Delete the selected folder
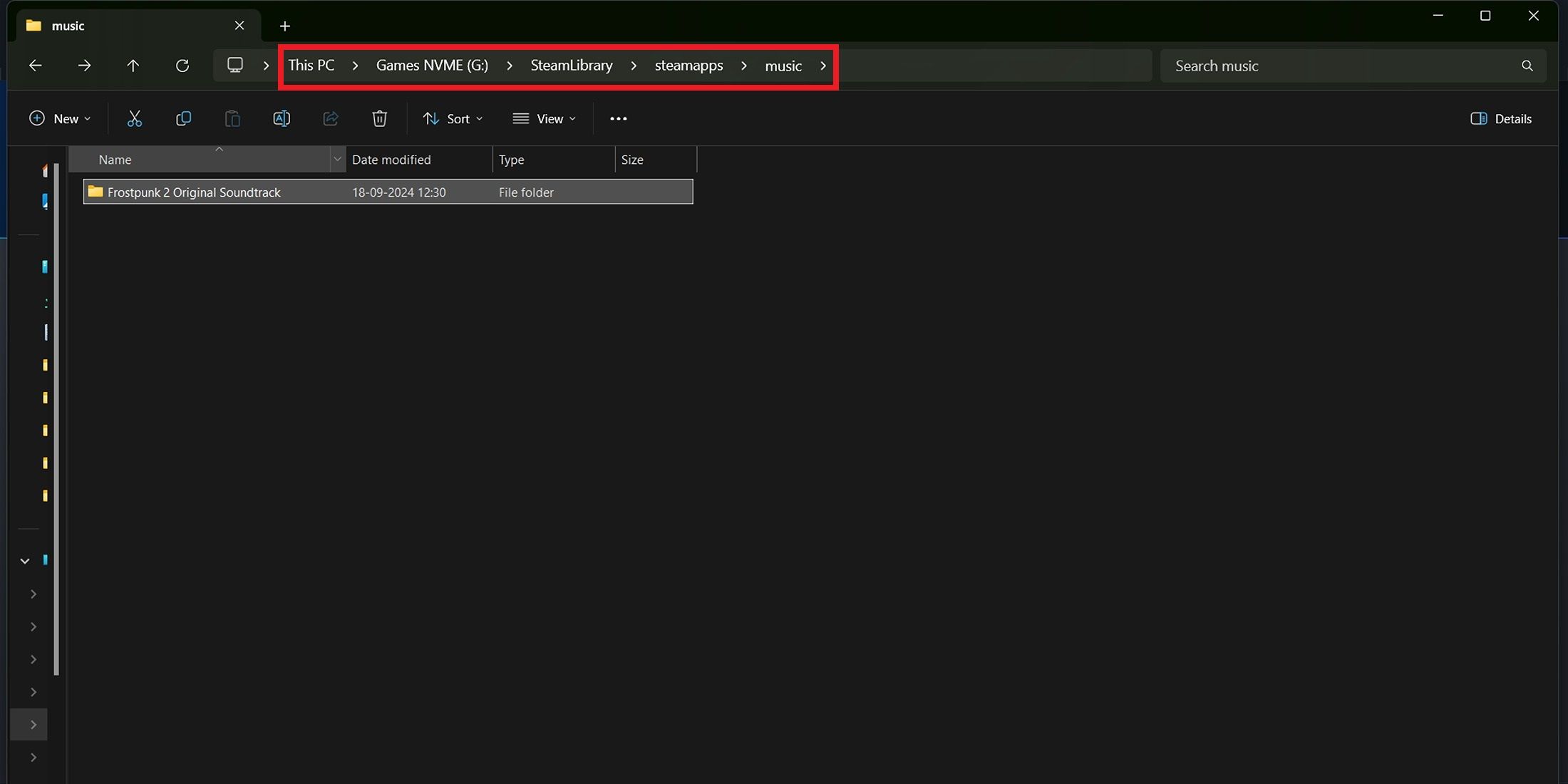 380,118
